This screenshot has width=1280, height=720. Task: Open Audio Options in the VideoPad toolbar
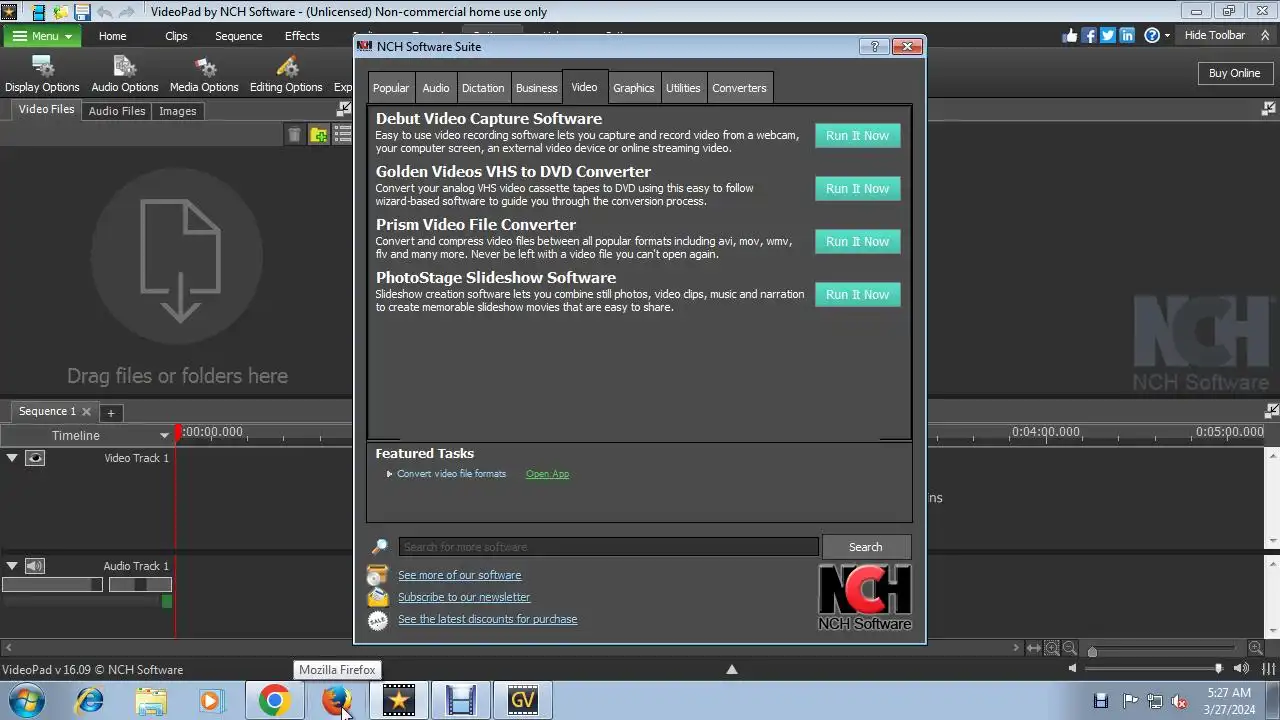(125, 75)
